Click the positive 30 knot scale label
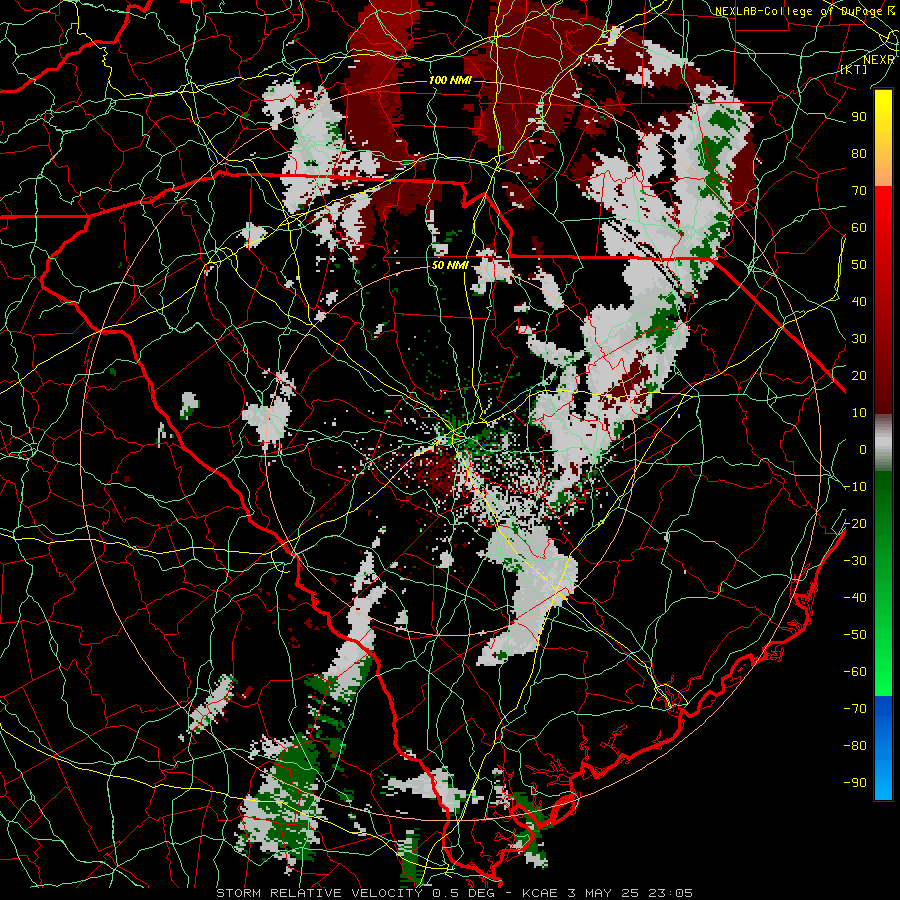 coord(859,339)
